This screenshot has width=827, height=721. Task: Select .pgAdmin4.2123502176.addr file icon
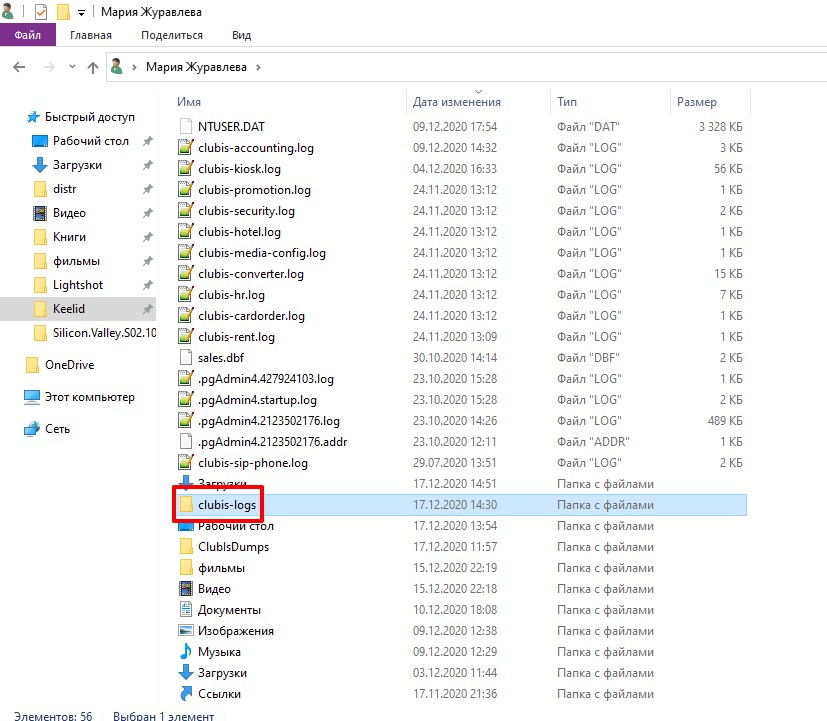186,441
